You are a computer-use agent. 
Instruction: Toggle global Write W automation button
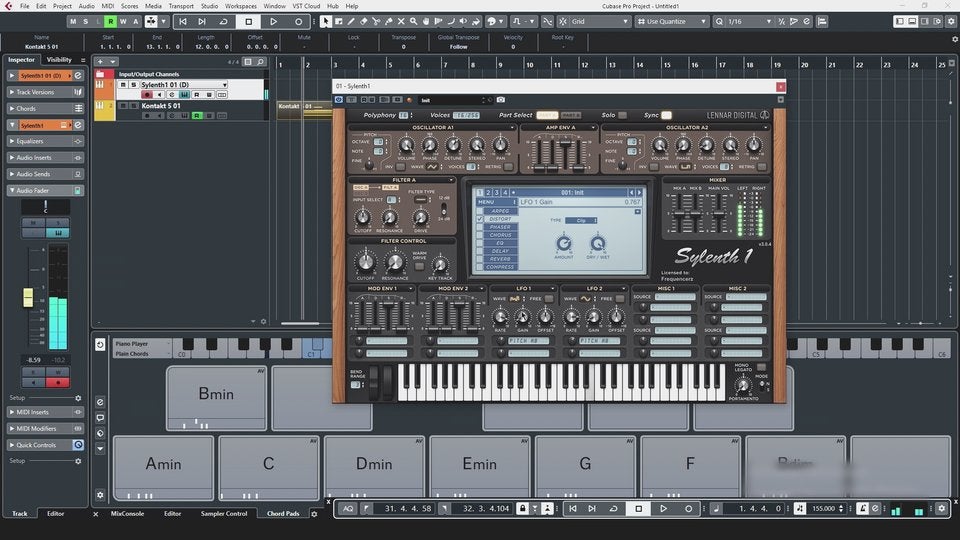click(123, 21)
